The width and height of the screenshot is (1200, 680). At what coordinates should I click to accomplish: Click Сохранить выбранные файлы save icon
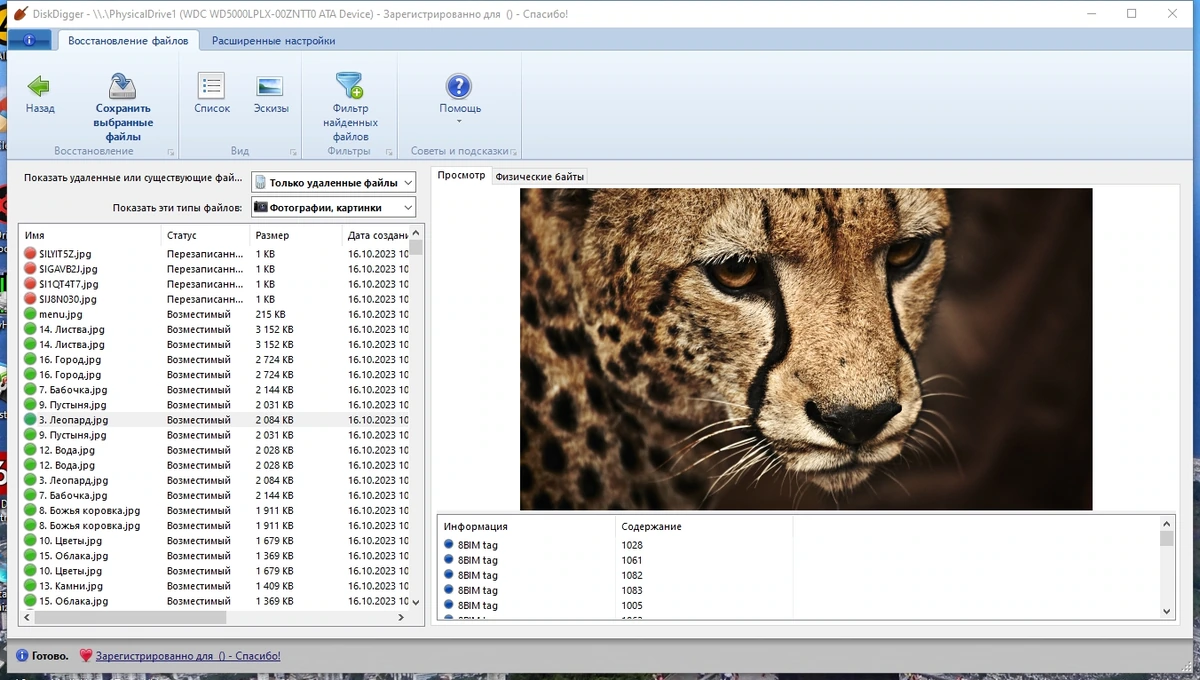(x=123, y=86)
